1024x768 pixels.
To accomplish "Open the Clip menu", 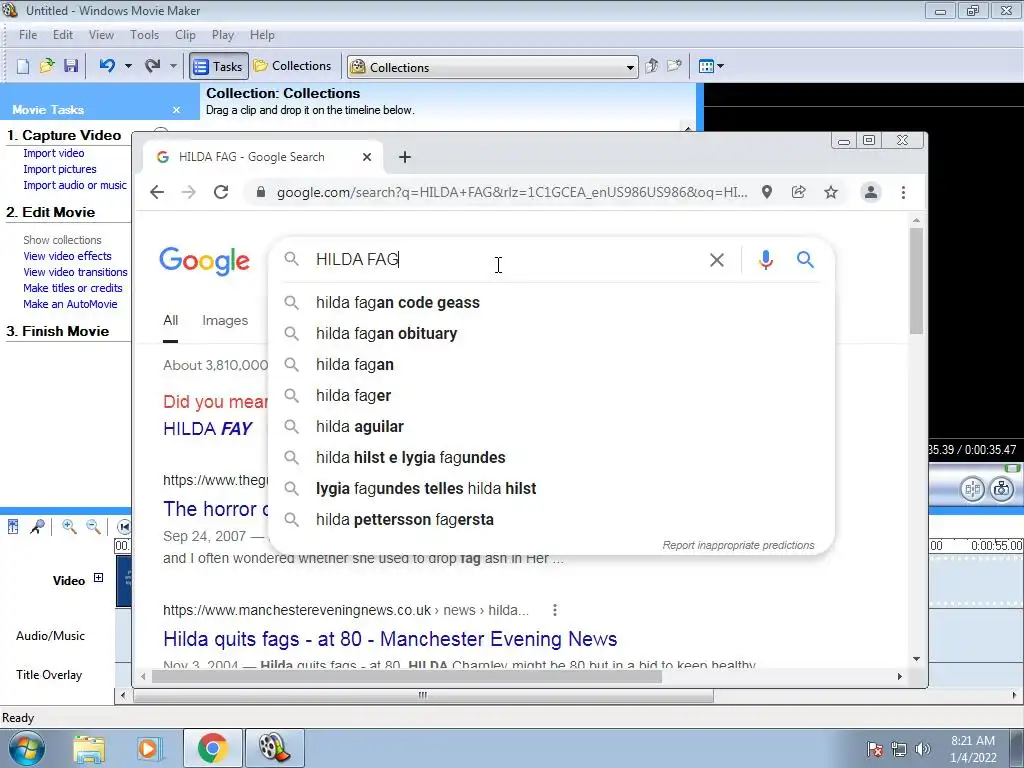I will 185,35.
